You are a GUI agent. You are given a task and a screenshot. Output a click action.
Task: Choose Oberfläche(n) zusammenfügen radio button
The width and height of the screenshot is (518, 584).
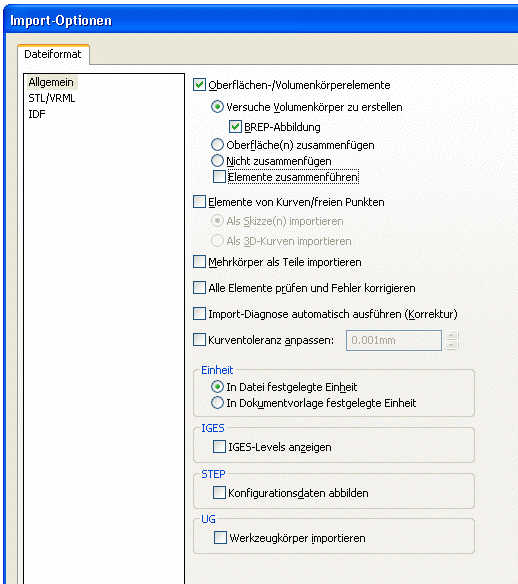point(217,145)
